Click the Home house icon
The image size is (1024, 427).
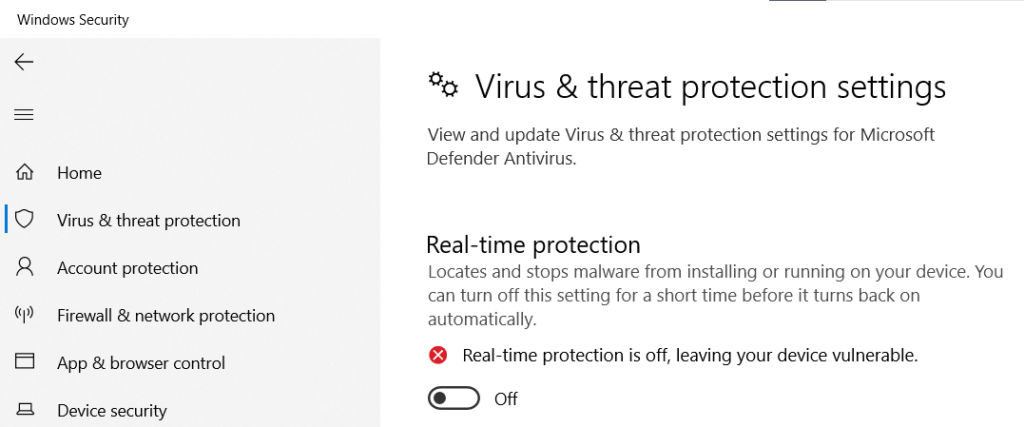(x=25, y=173)
